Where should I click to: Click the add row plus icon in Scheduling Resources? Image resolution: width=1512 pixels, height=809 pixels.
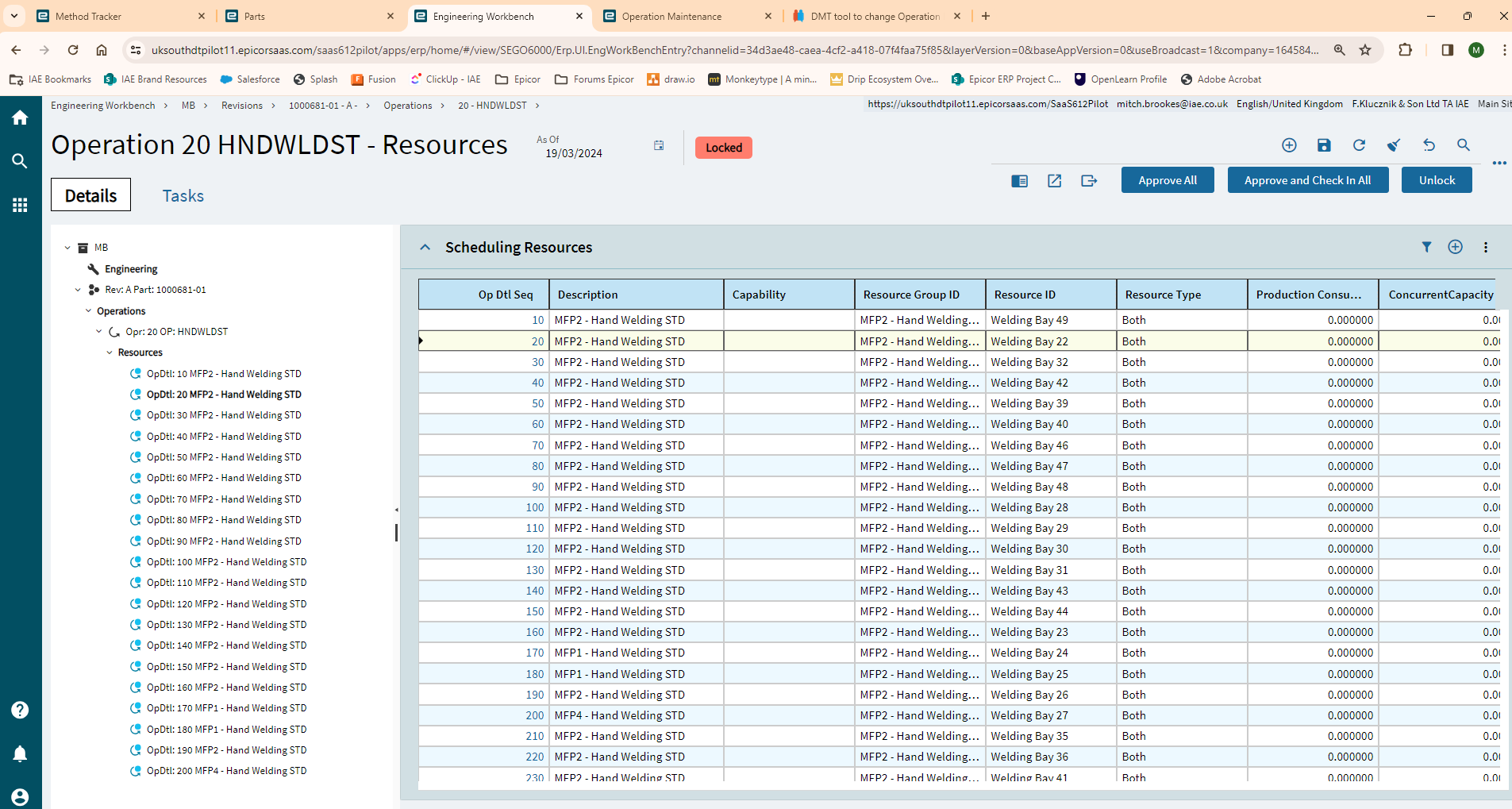point(1454,247)
